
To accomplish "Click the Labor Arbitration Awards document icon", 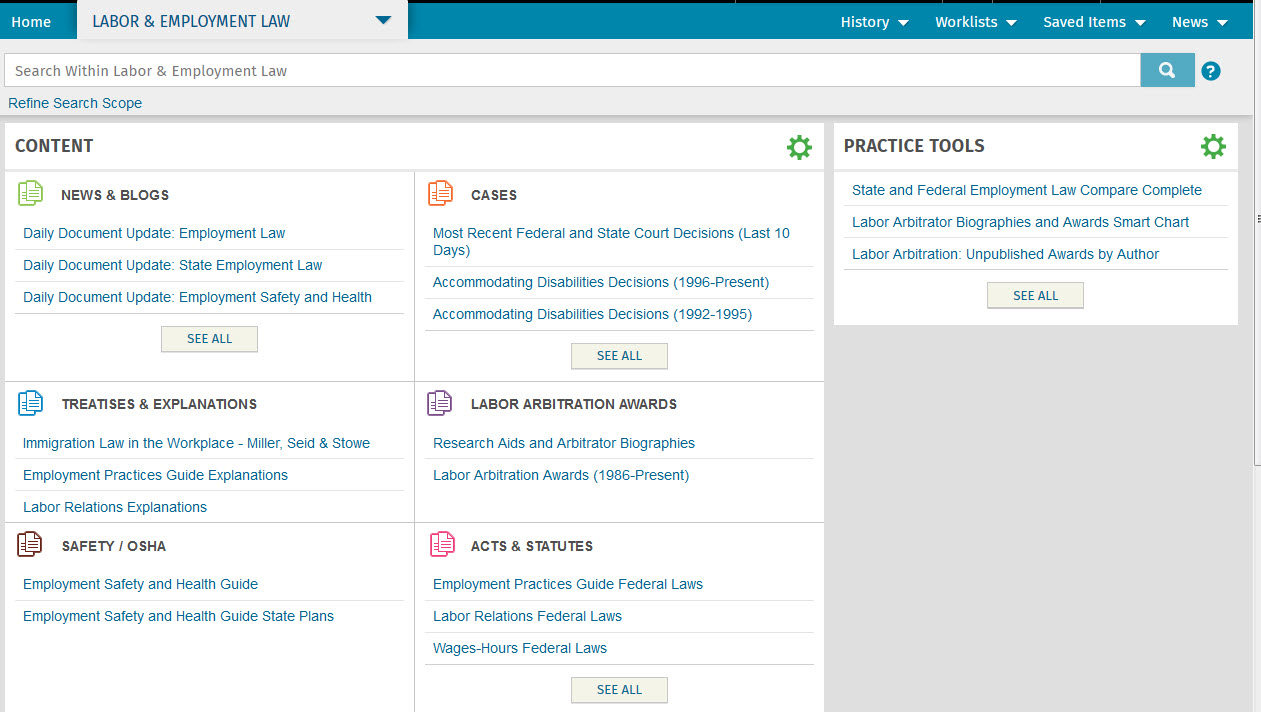I will click(x=440, y=404).
